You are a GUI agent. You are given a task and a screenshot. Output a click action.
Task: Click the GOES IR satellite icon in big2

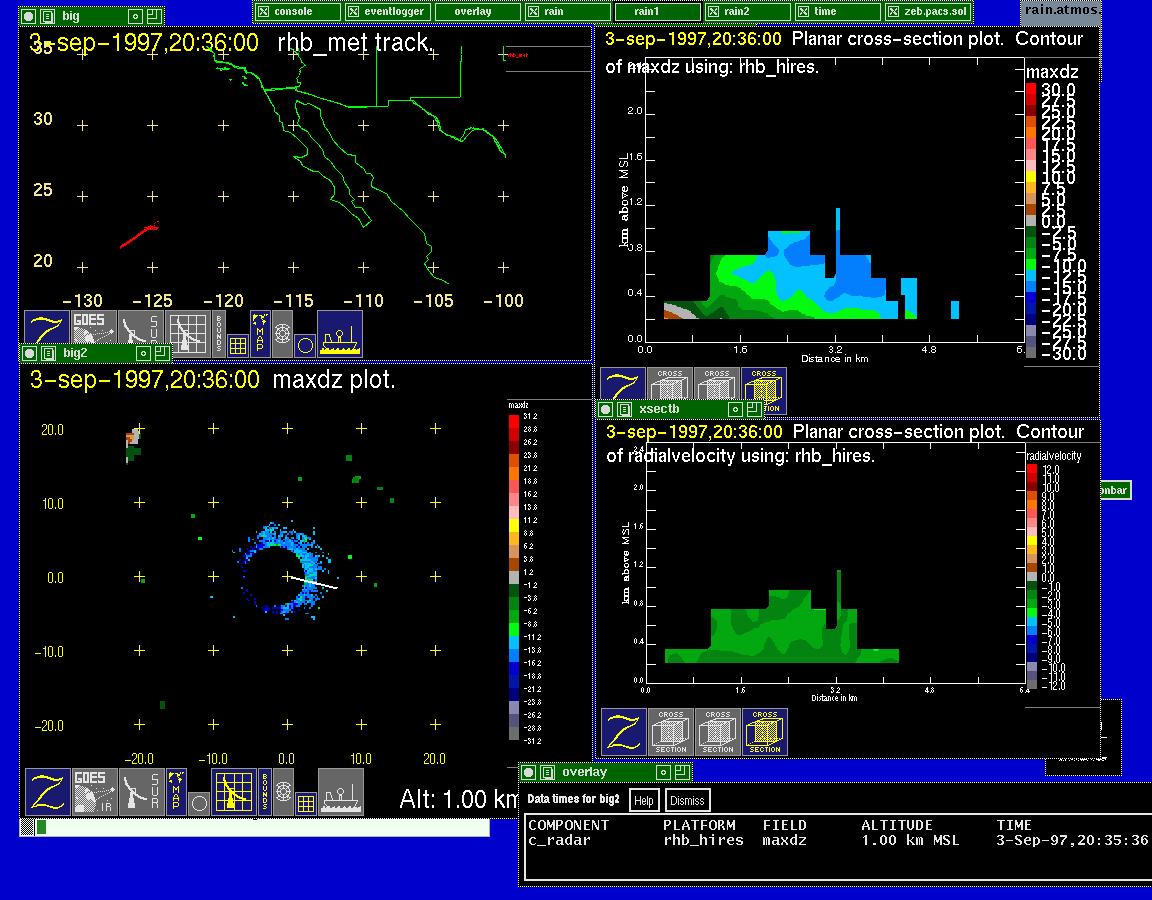(x=89, y=790)
